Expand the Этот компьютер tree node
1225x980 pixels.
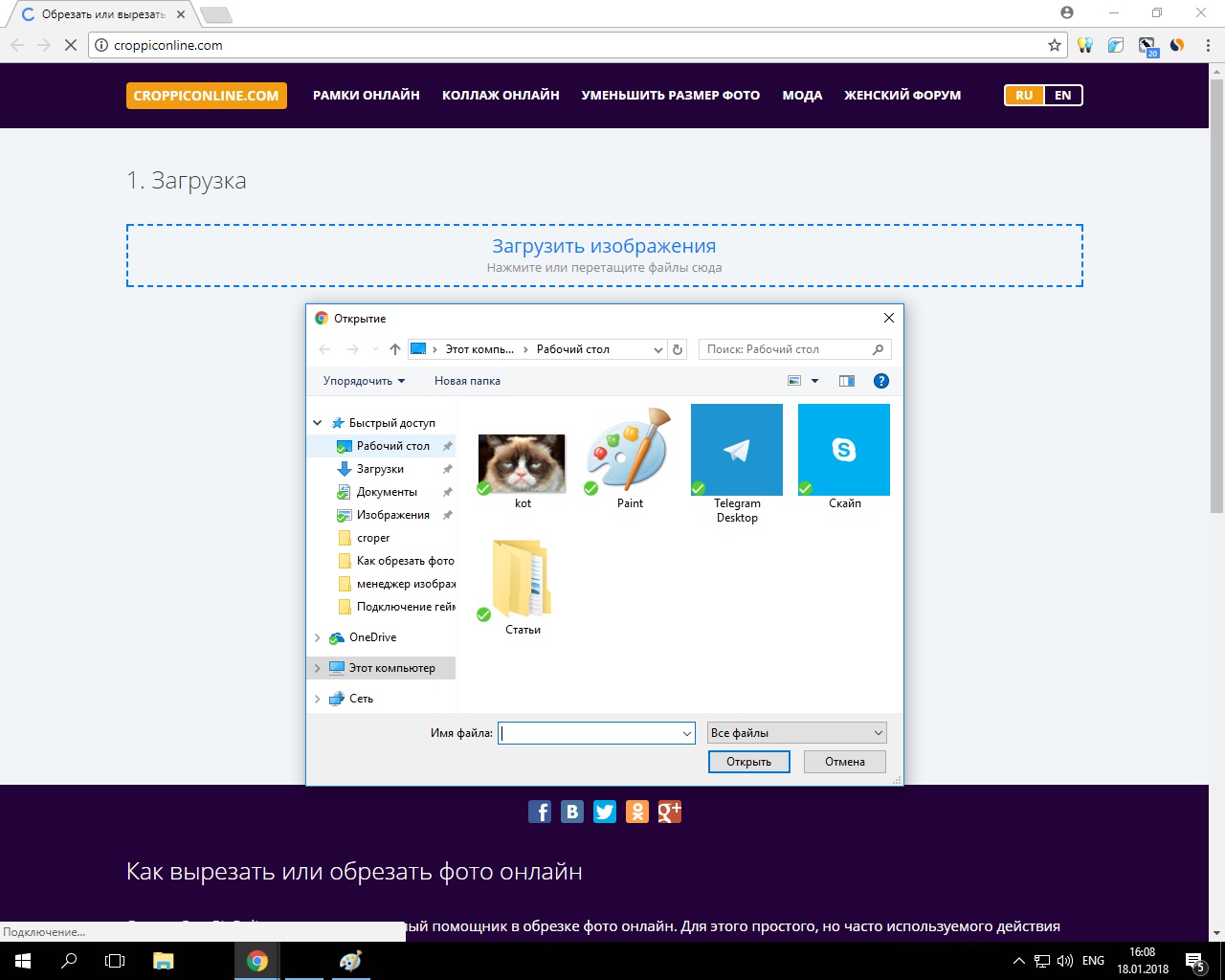tap(318, 668)
